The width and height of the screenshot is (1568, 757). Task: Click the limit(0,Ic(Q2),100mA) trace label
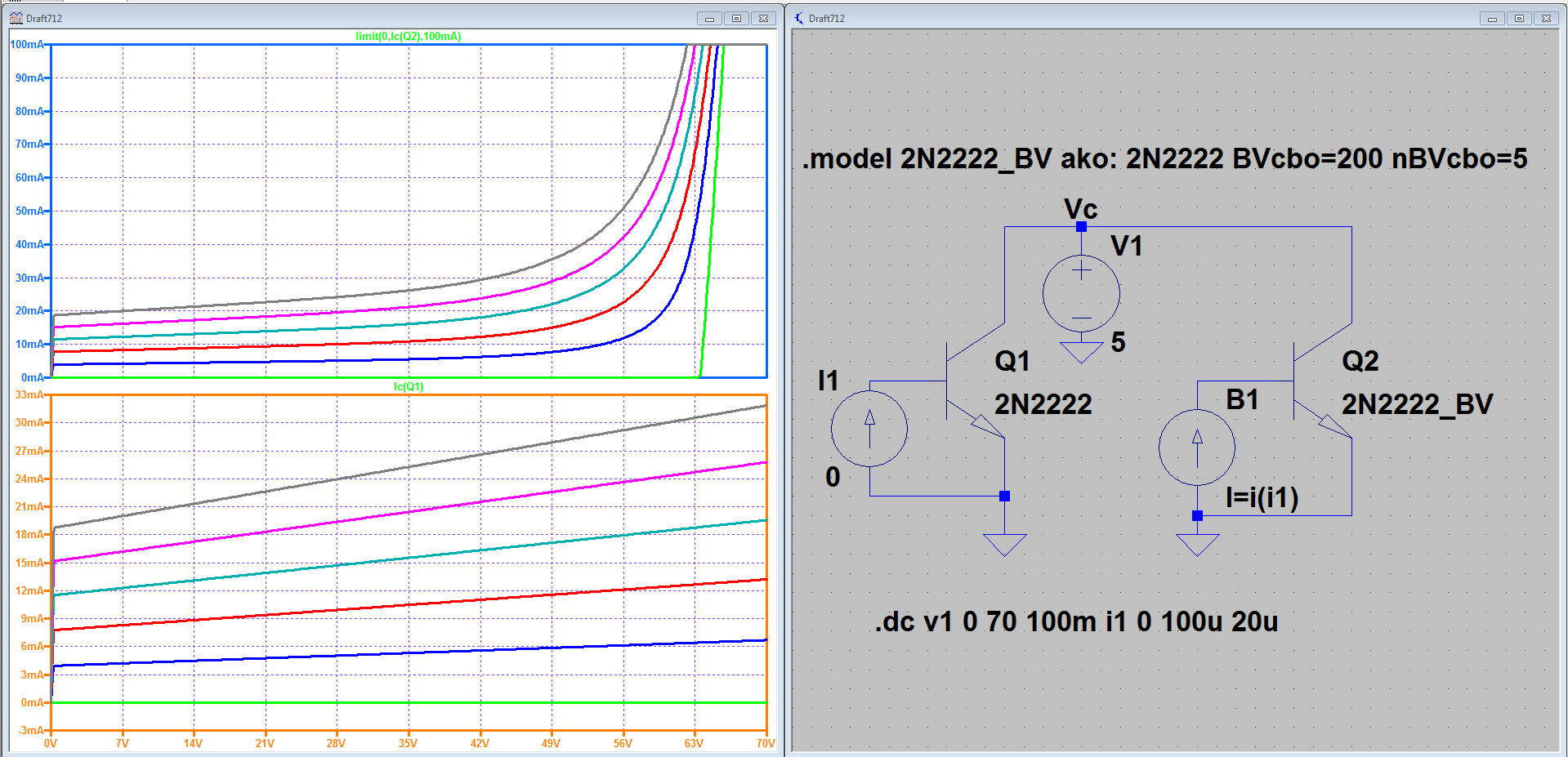tap(409, 36)
